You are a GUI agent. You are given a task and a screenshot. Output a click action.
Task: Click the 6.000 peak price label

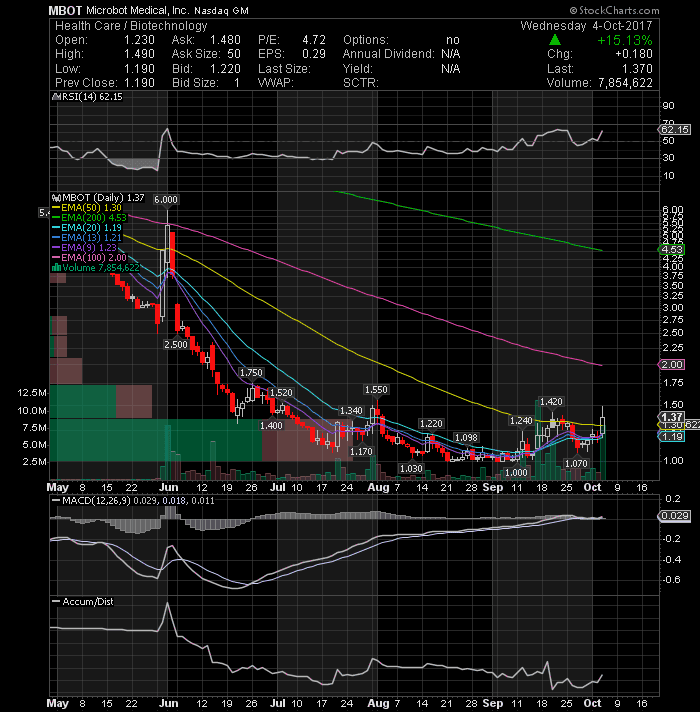(x=166, y=200)
